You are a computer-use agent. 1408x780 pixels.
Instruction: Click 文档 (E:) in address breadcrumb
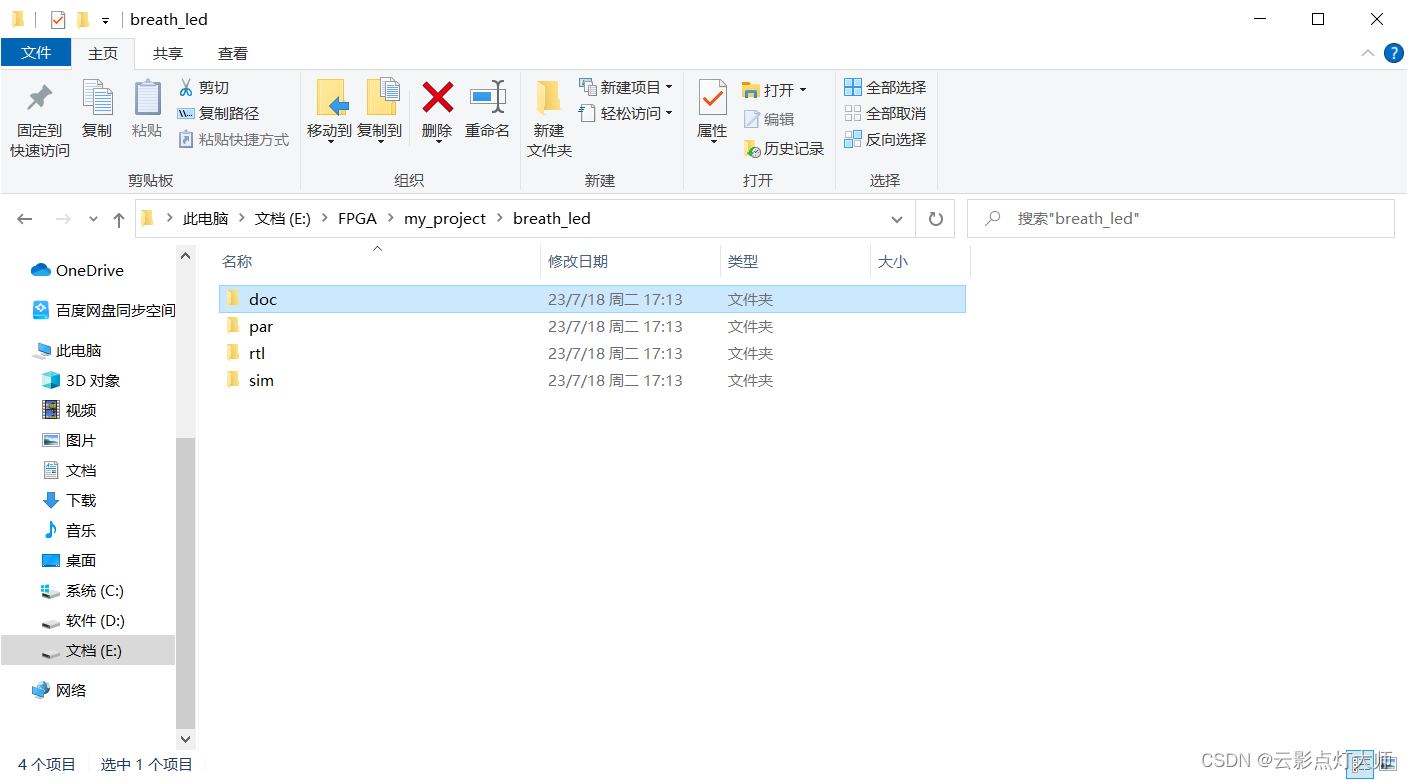(283, 219)
